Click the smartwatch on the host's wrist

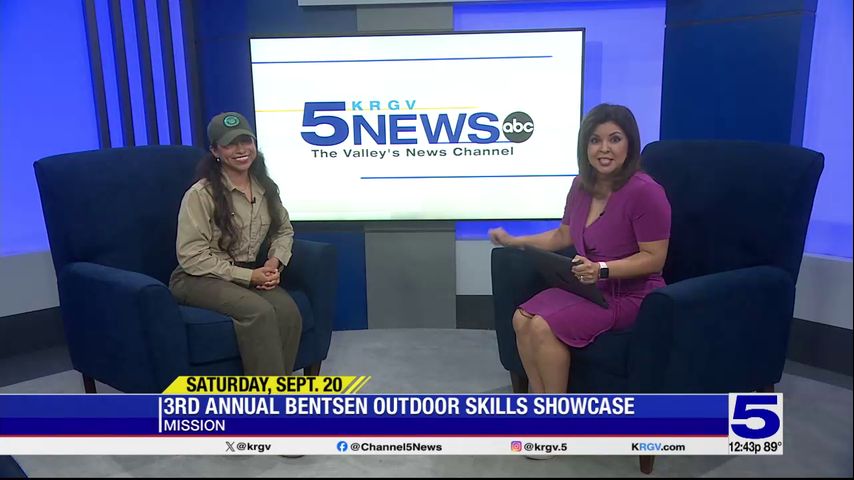[x=603, y=270]
